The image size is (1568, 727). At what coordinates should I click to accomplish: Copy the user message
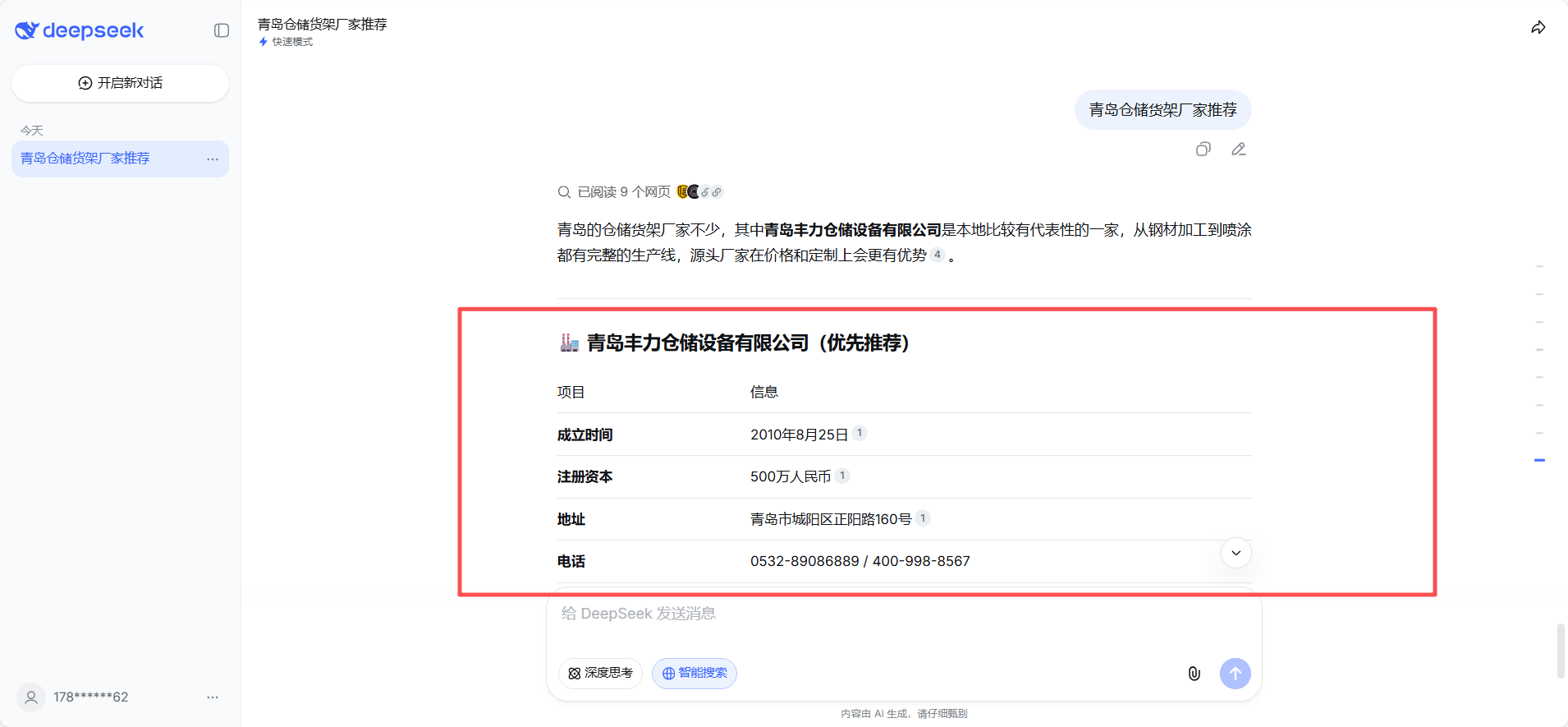click(1204, 149)
